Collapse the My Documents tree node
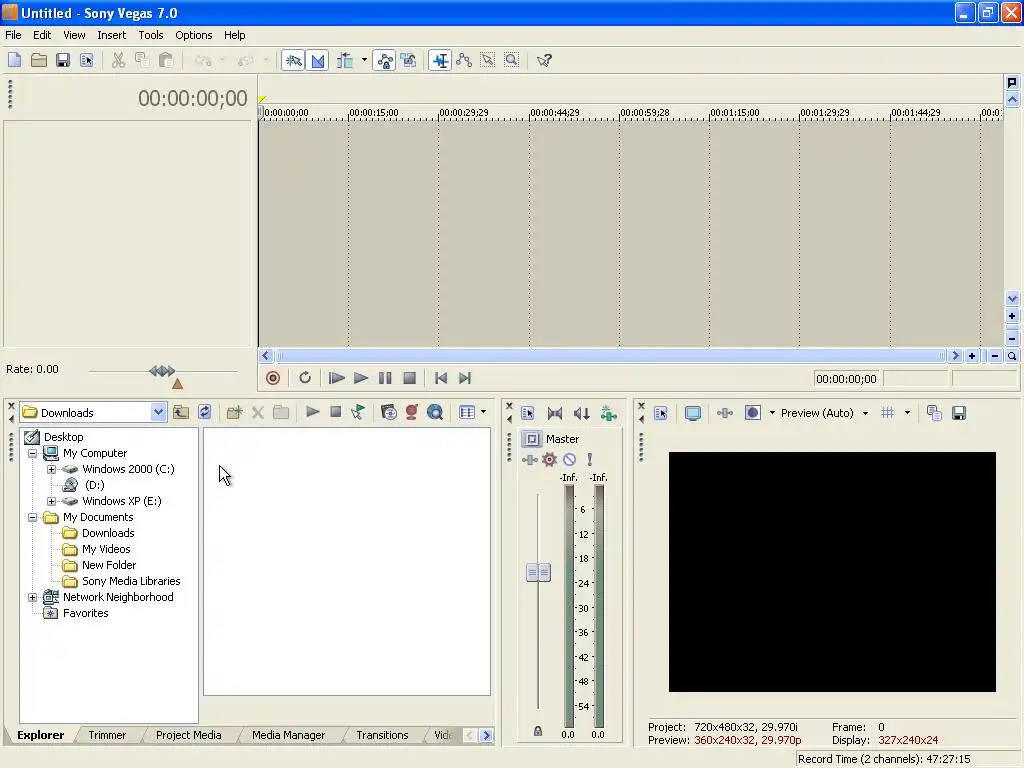 [32, 517]
